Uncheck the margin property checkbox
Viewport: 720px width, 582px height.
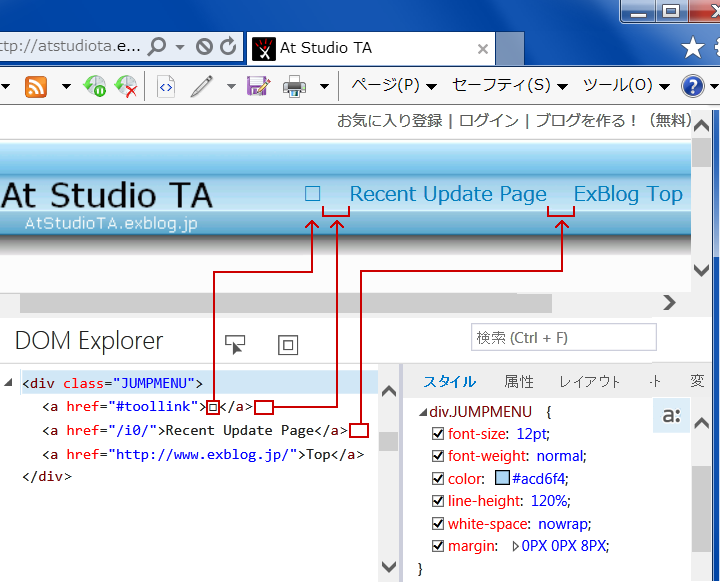(438, 546)
